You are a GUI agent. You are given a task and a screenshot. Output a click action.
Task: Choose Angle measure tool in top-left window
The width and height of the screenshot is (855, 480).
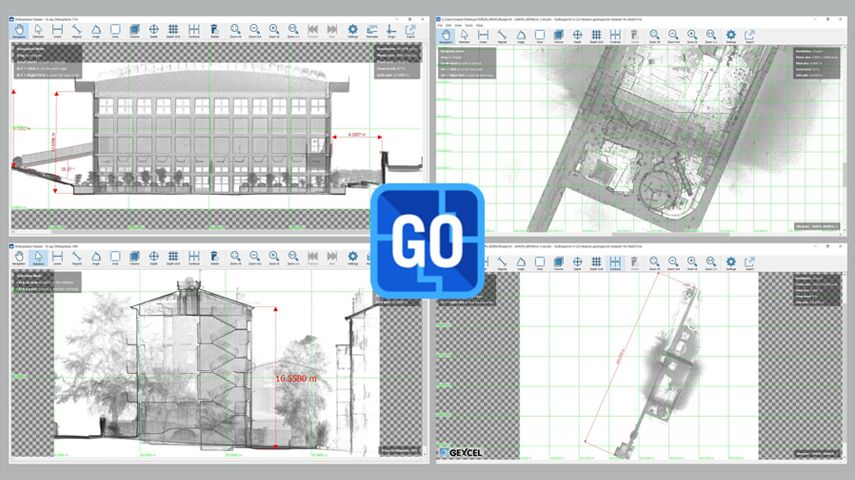(x=96, y=31)
